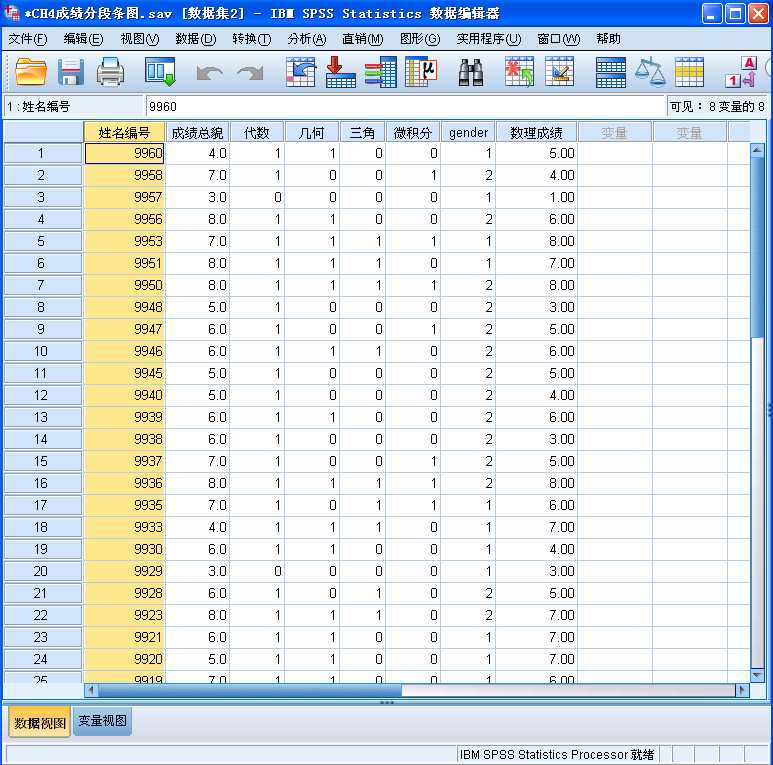The width and height of the screenshot is (773, 765).
Task: Click the 数理成绩 cell in row 16
Action: 536,483
